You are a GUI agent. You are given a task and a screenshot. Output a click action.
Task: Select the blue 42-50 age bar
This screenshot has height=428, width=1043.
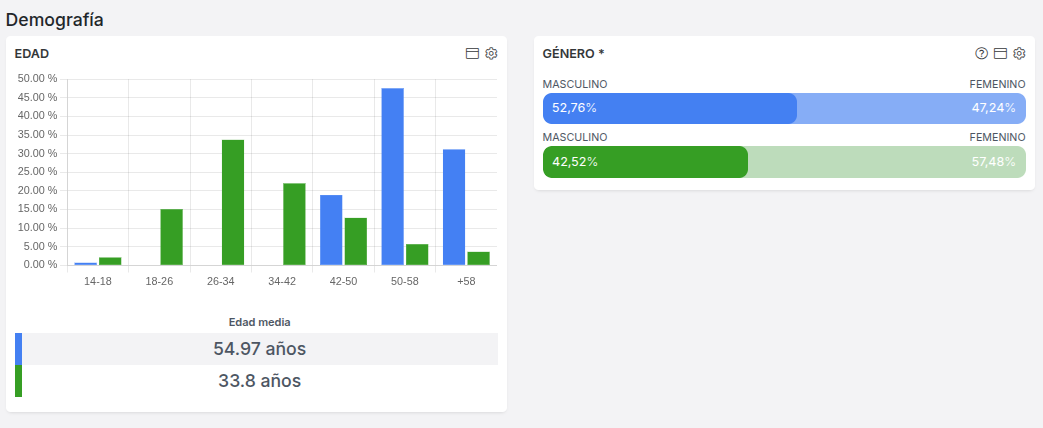pyautogui.click(x=331, y=230)
